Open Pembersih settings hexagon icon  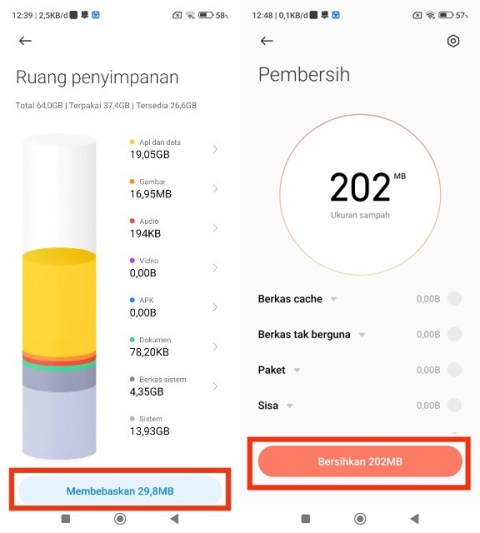453,41
